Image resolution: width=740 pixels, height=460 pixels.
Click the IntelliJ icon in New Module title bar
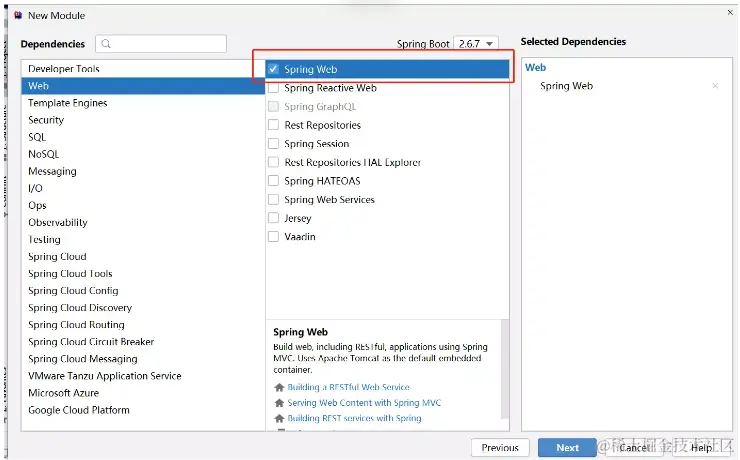(x=18, y=16)
